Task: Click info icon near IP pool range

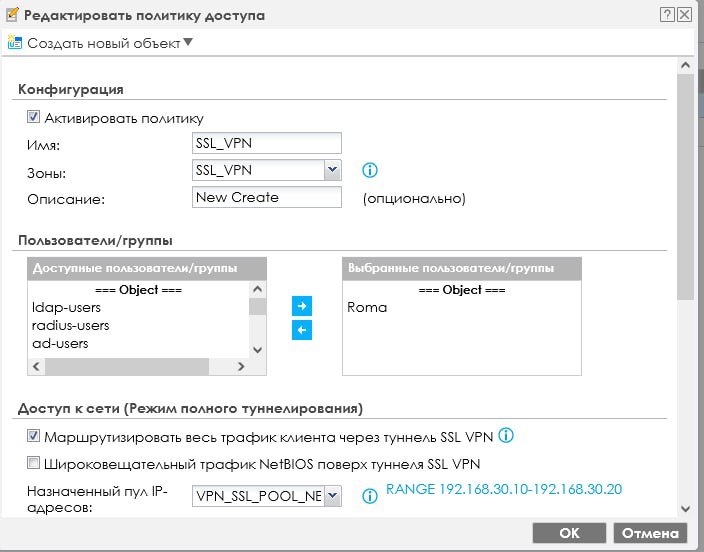Action: [x=369, y=496]
